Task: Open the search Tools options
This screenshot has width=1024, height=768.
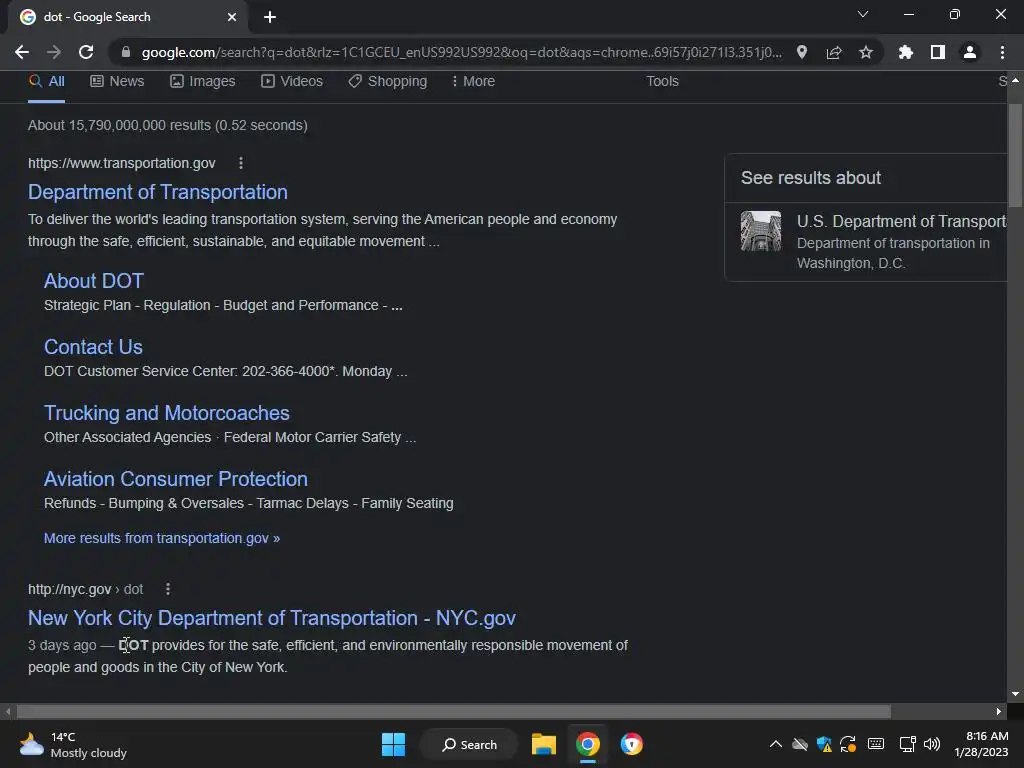Action: point(662,82)
